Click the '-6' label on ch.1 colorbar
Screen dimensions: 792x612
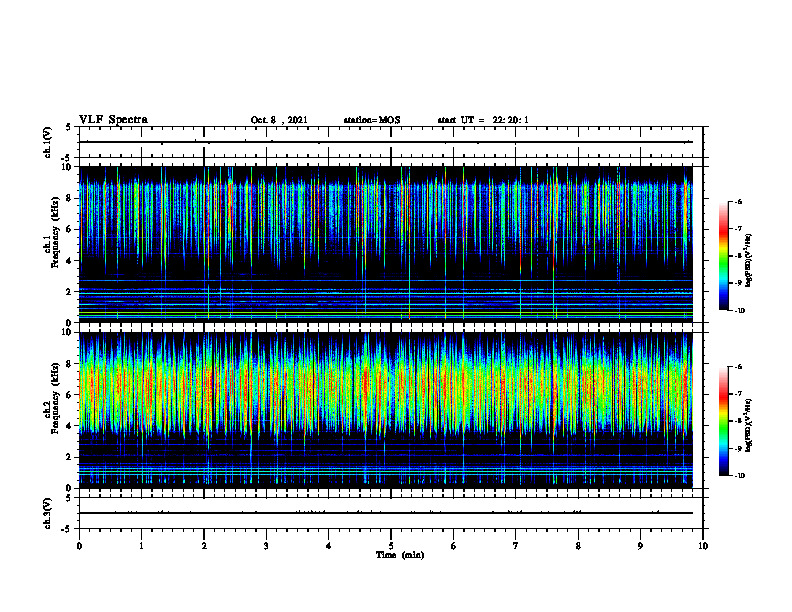click(738, 202)
